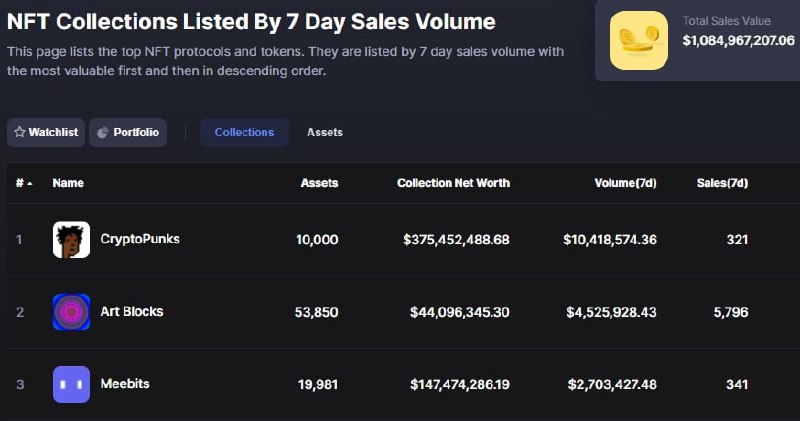Sort table by Volume(7d) header
This screenshot has width=800, height=421.
626,183
